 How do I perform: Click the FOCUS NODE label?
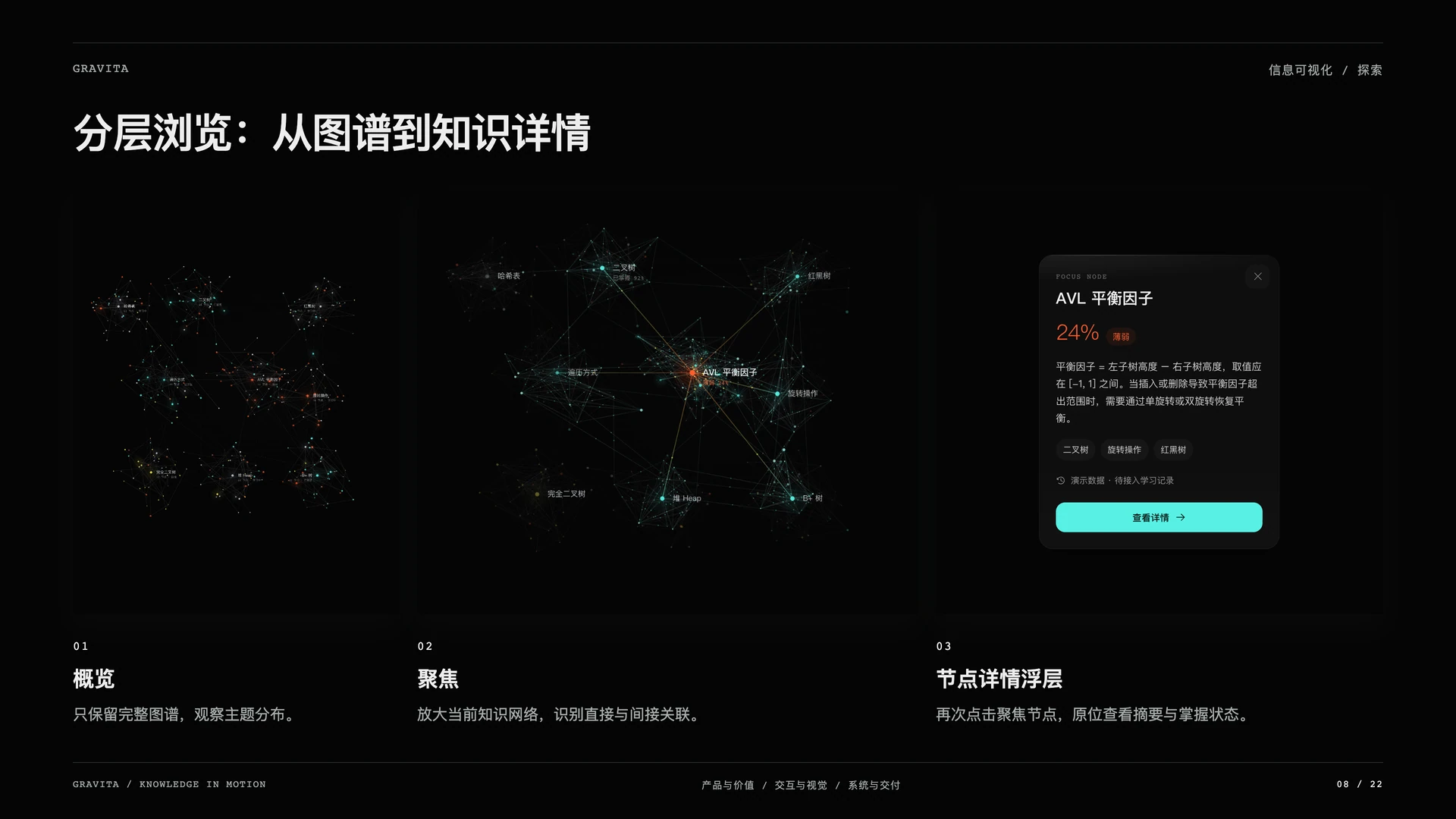tap(1081, 277)
